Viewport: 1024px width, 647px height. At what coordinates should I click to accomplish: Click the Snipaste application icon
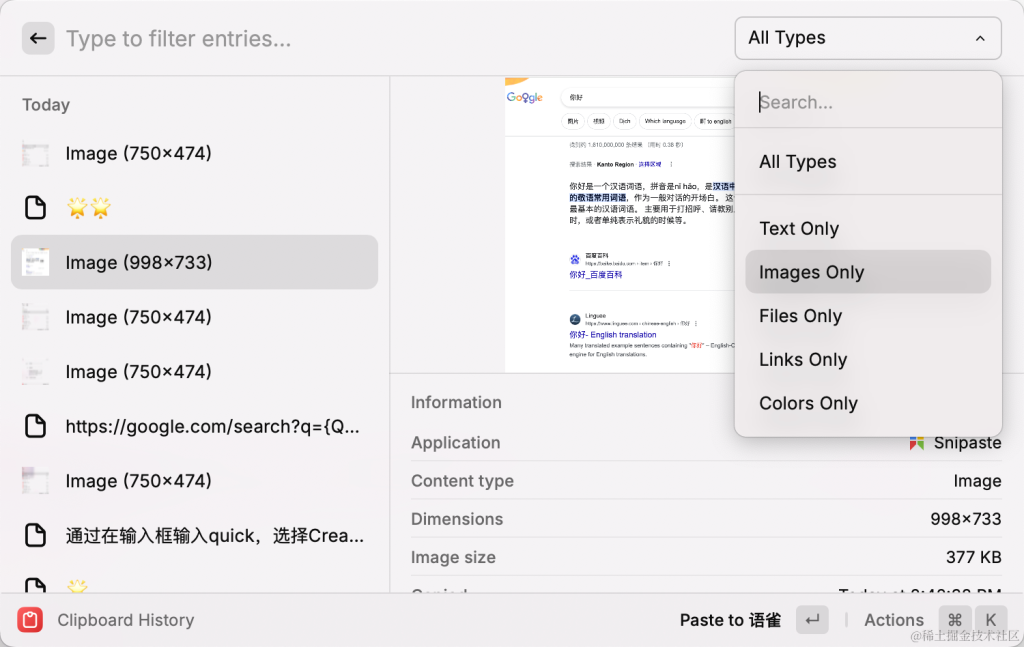917,443
